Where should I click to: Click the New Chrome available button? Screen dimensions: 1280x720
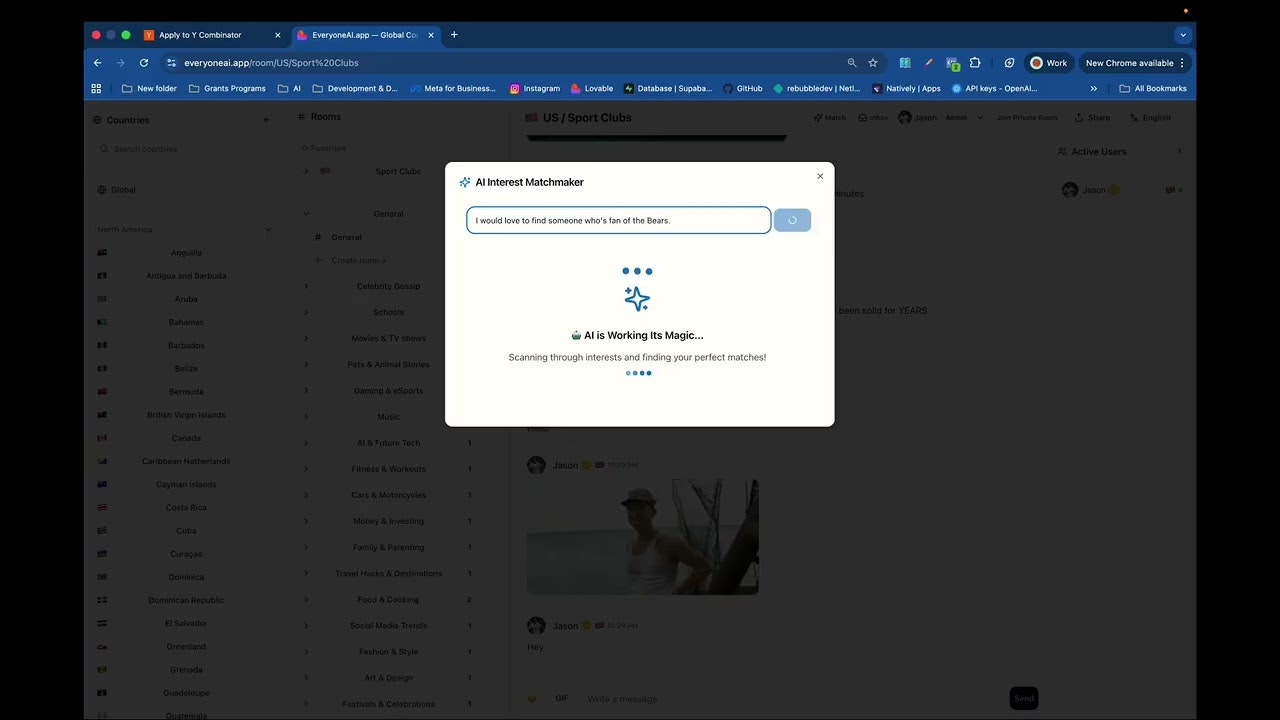[1135, 63]
